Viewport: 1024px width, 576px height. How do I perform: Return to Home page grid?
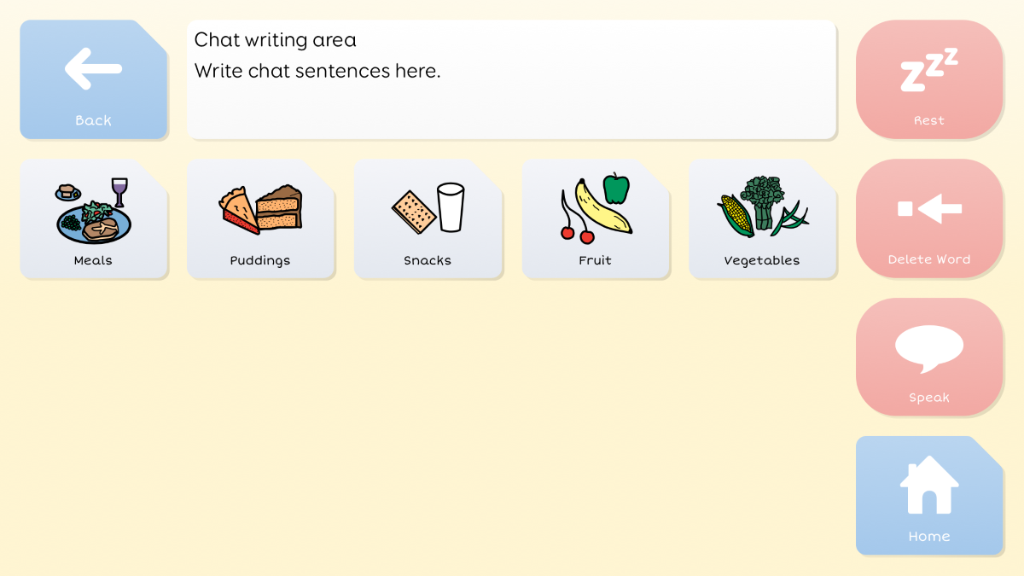(x=929, y=496)
